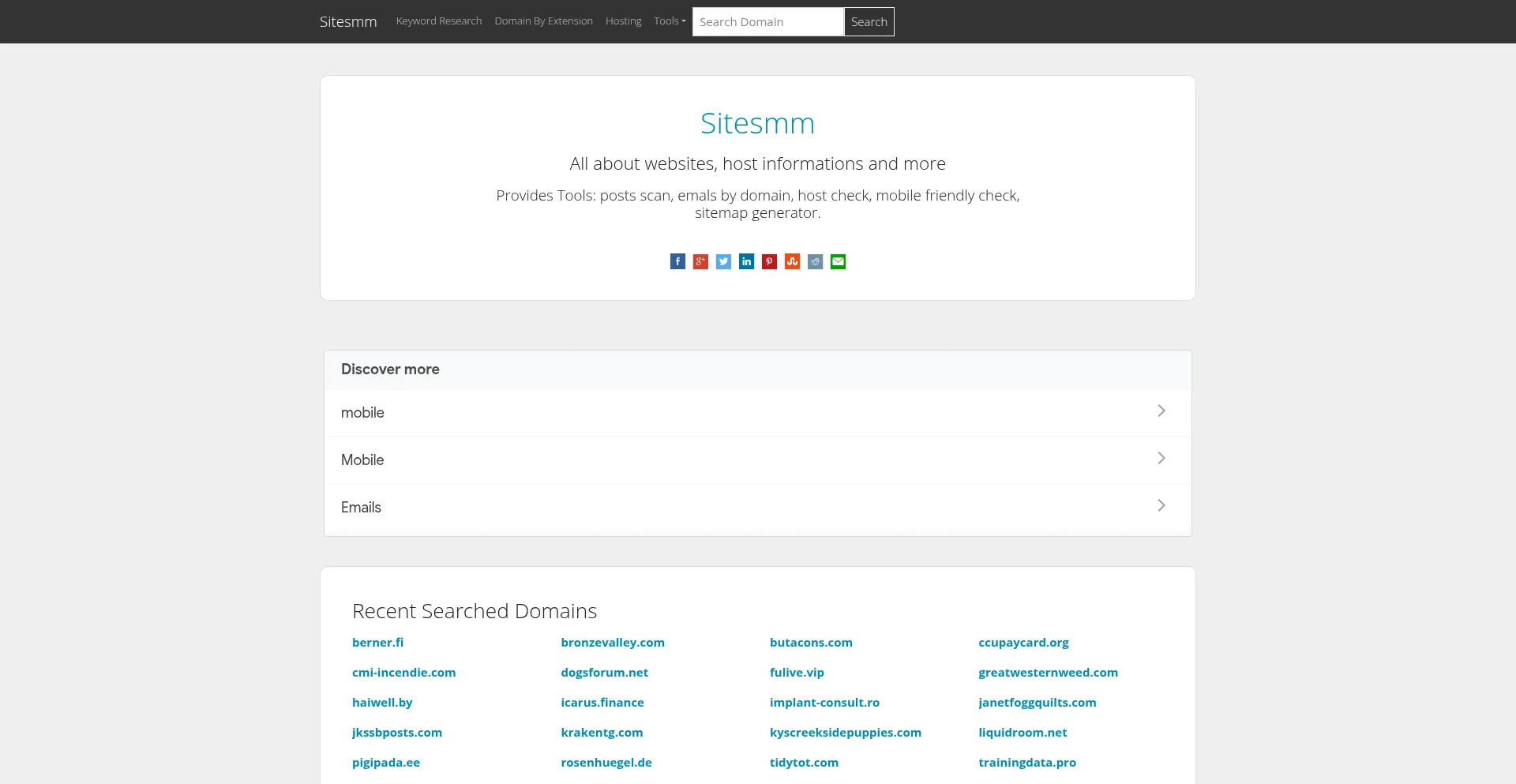The height and width of the screenshot is (784, 1516).
Task: Open icarus.finance domain link
Action: coord(602,703)
